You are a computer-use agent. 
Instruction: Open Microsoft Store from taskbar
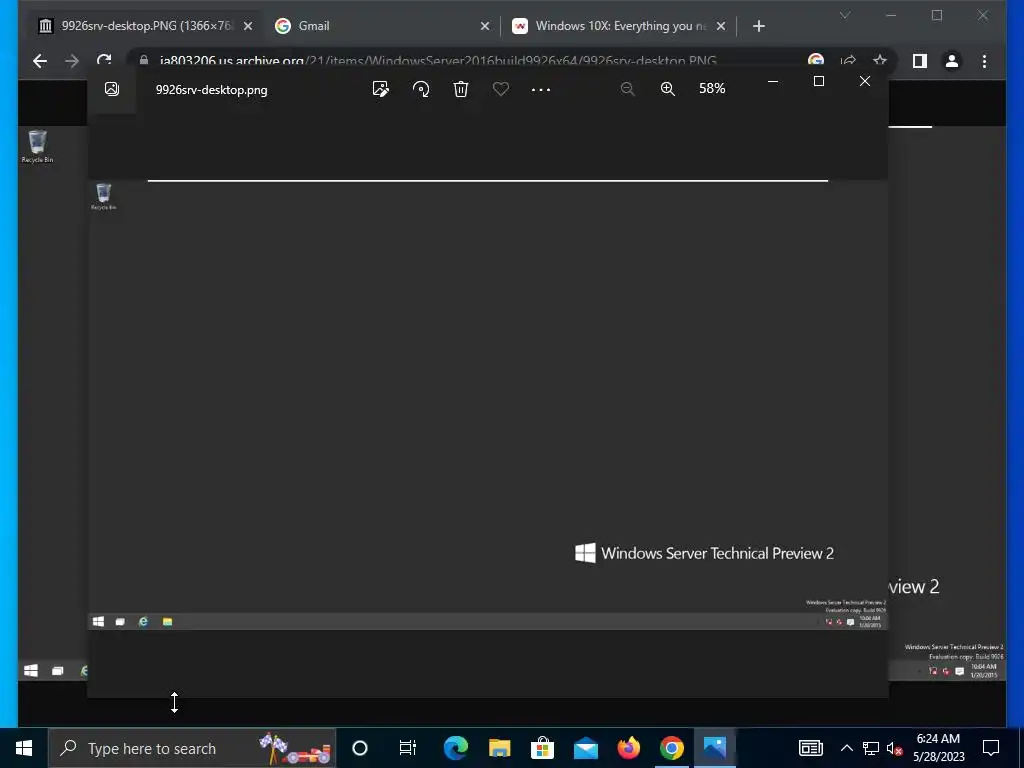click(x=542, y=748)
